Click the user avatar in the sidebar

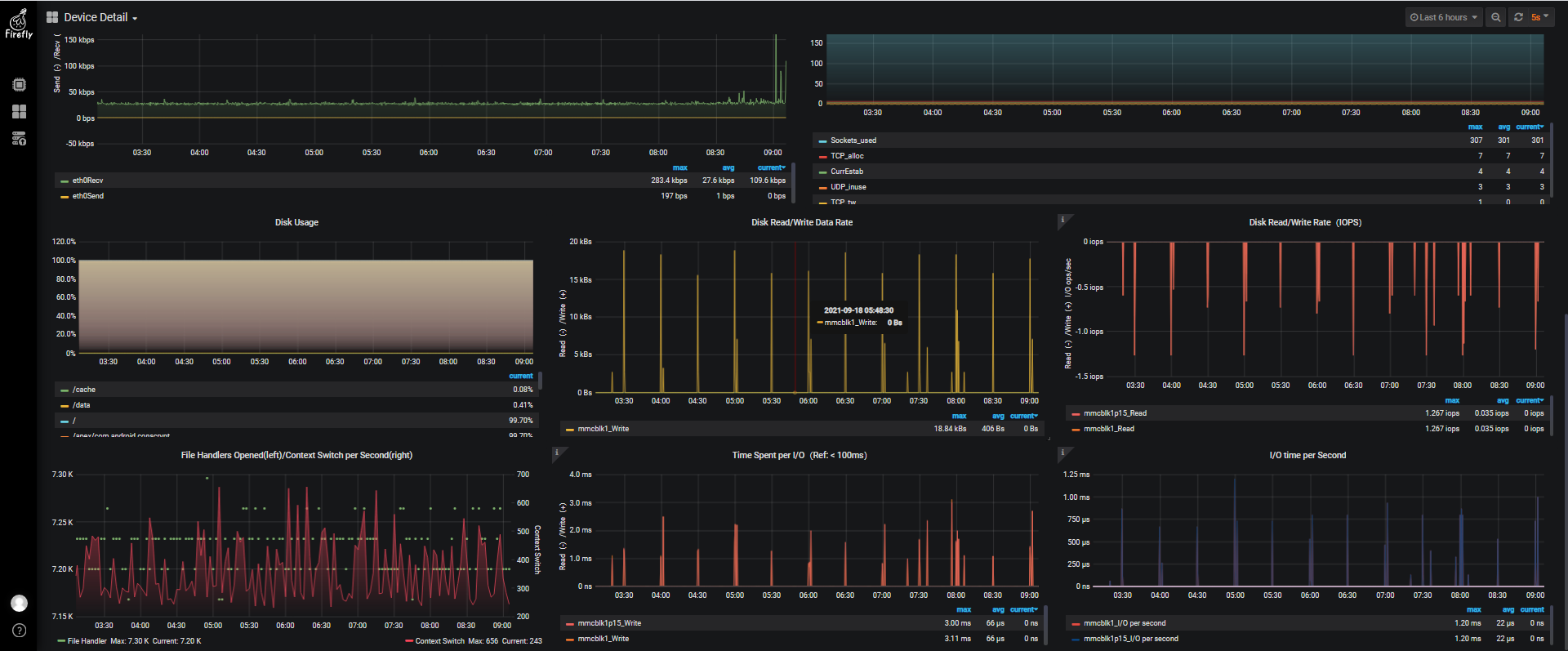[19, 603]
